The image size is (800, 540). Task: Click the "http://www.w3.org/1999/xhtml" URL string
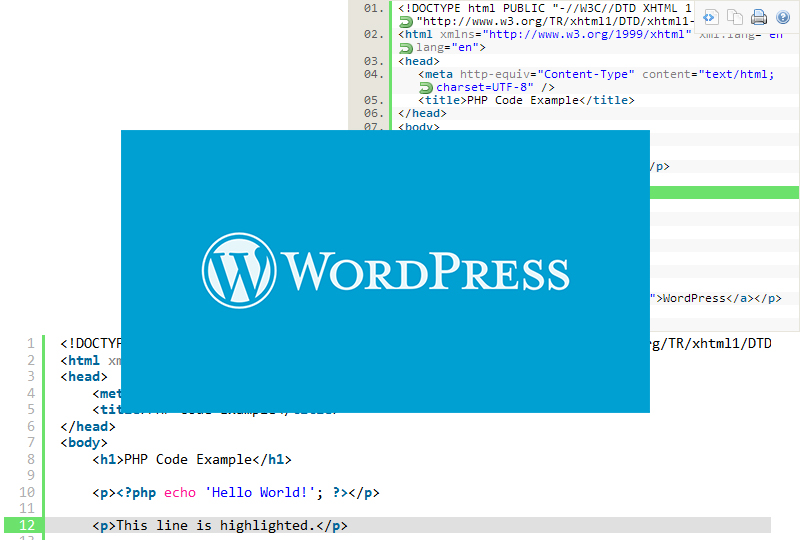[x=587, y=34]
